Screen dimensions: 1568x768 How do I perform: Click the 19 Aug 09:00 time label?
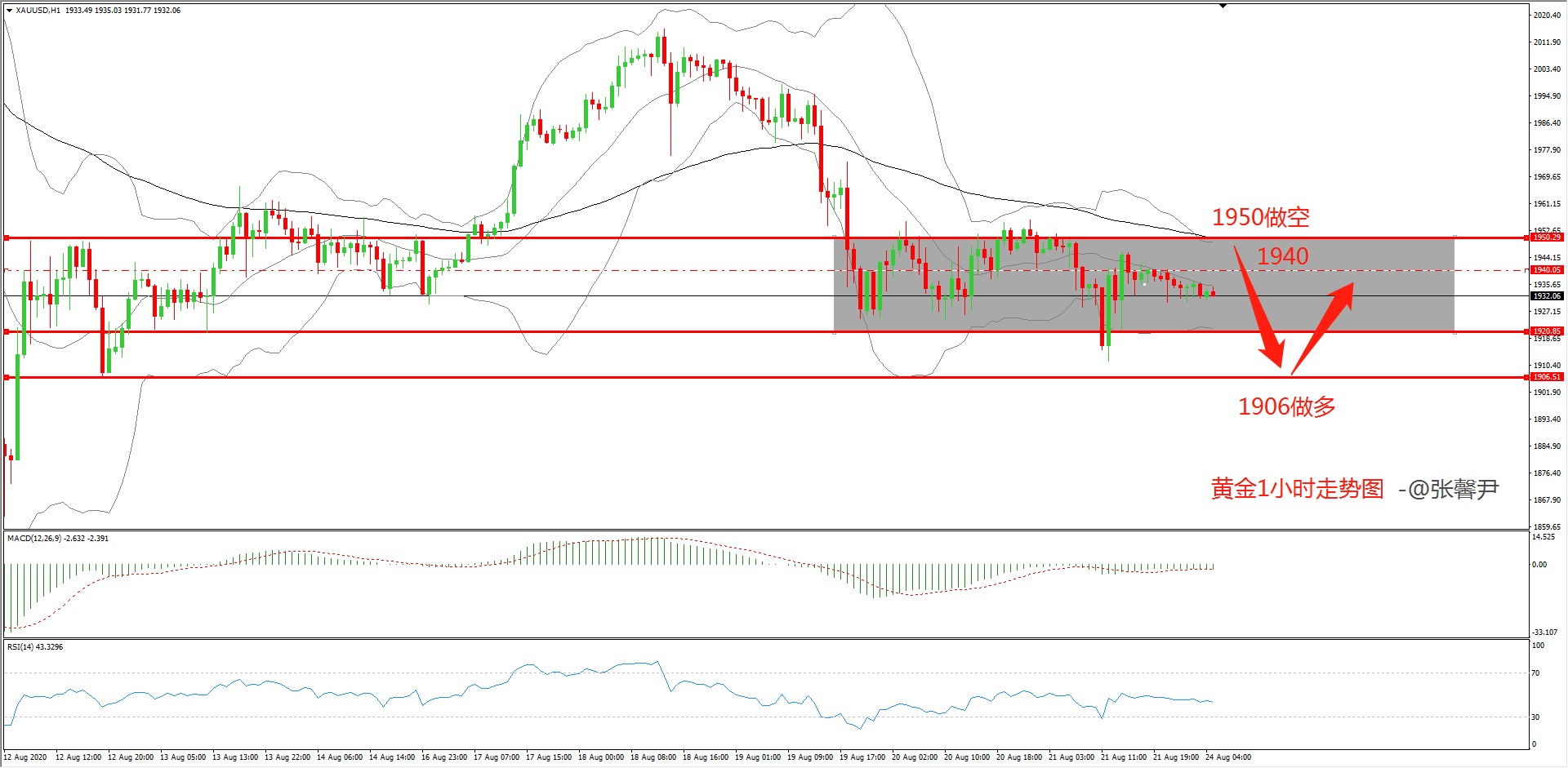[x=810, y=757]
